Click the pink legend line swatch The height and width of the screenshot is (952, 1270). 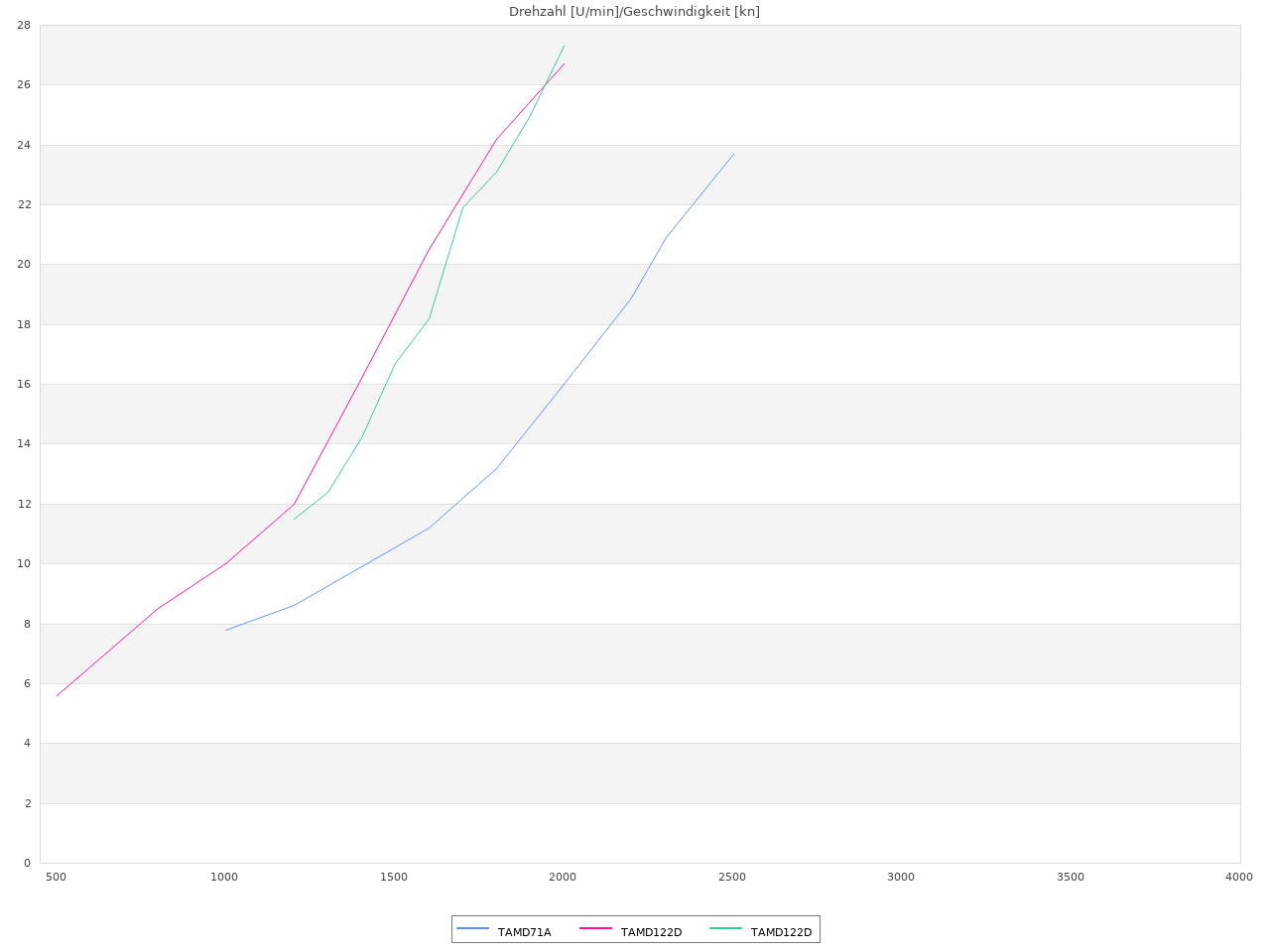(596, 928)
